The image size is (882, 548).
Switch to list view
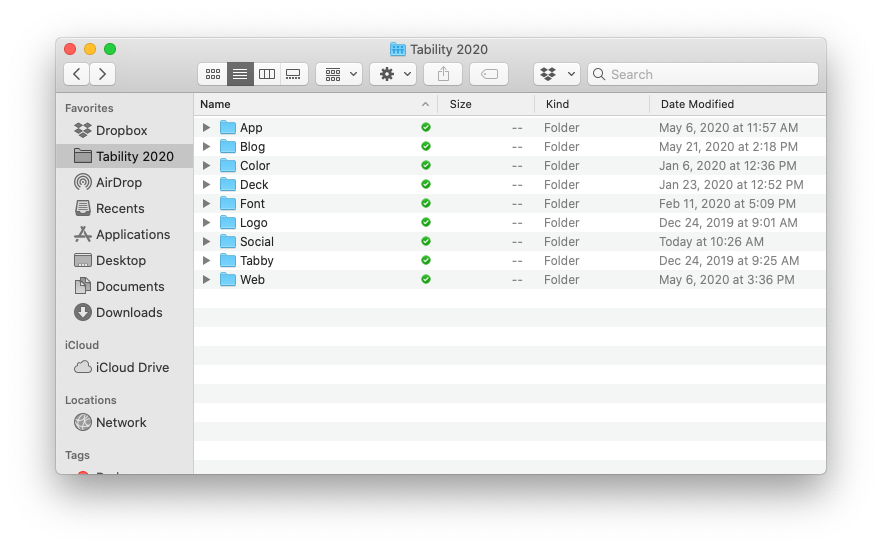(240, 74)
